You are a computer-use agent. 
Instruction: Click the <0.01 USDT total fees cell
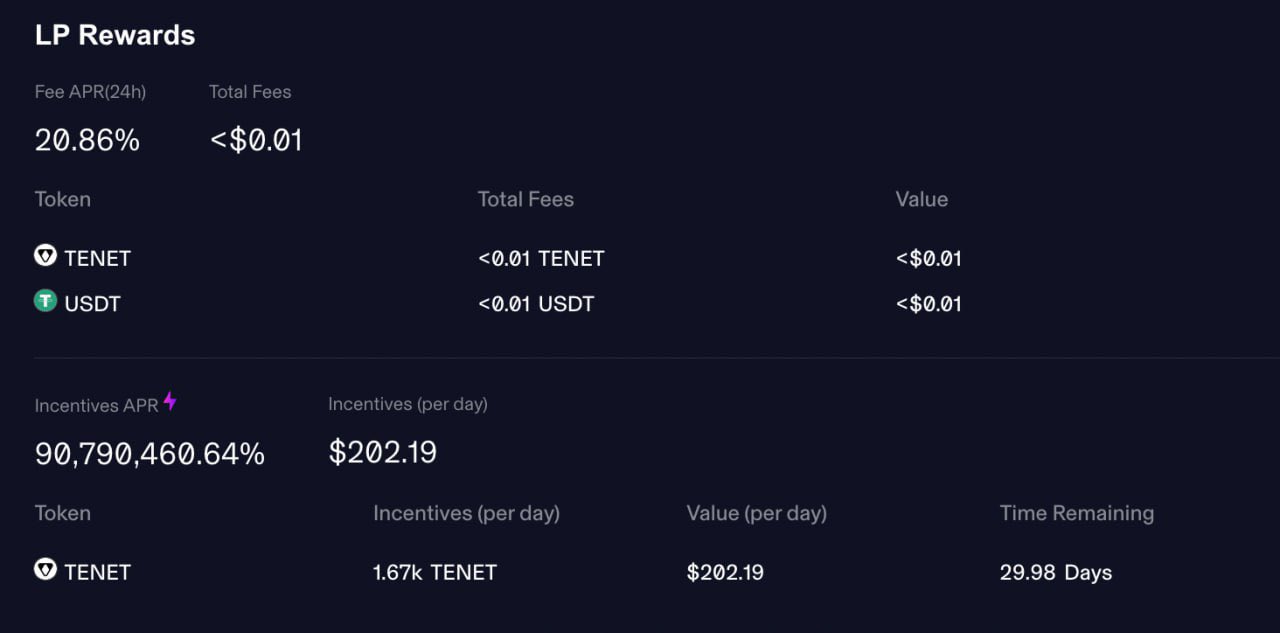click(x=536, y=304)
